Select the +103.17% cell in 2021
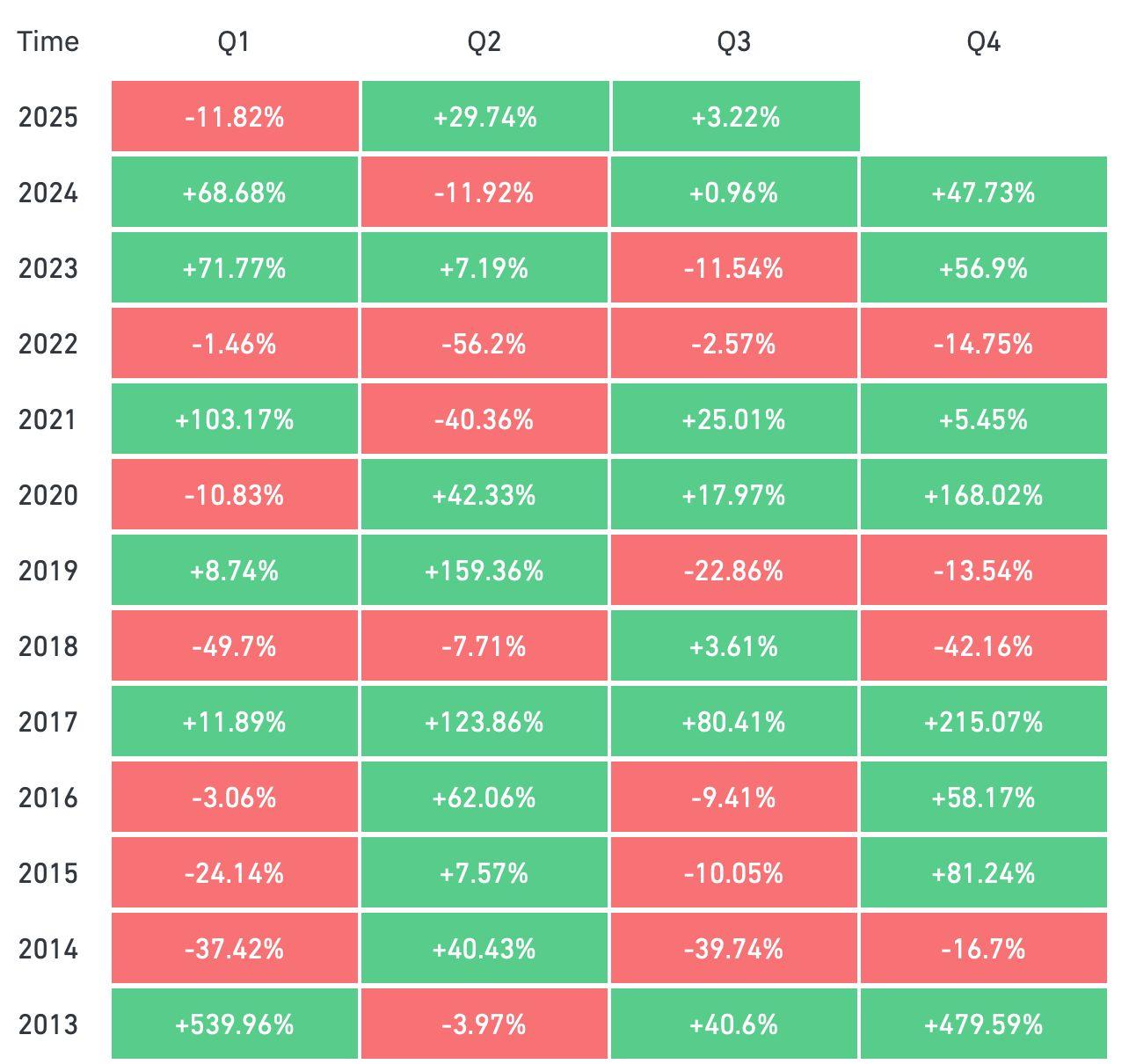 (x=235, y=419)
